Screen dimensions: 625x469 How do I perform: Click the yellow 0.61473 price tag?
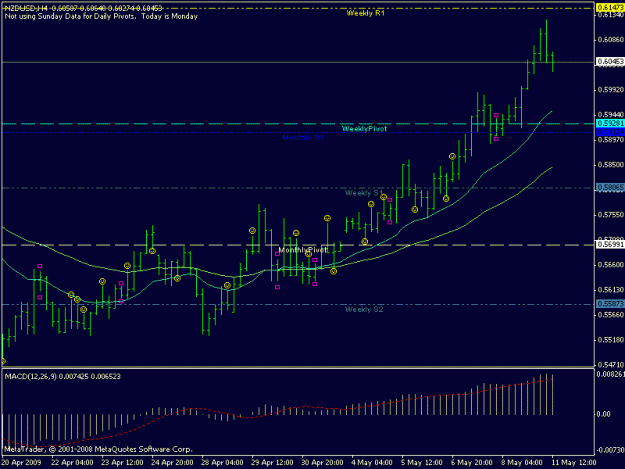click(610, 8)
